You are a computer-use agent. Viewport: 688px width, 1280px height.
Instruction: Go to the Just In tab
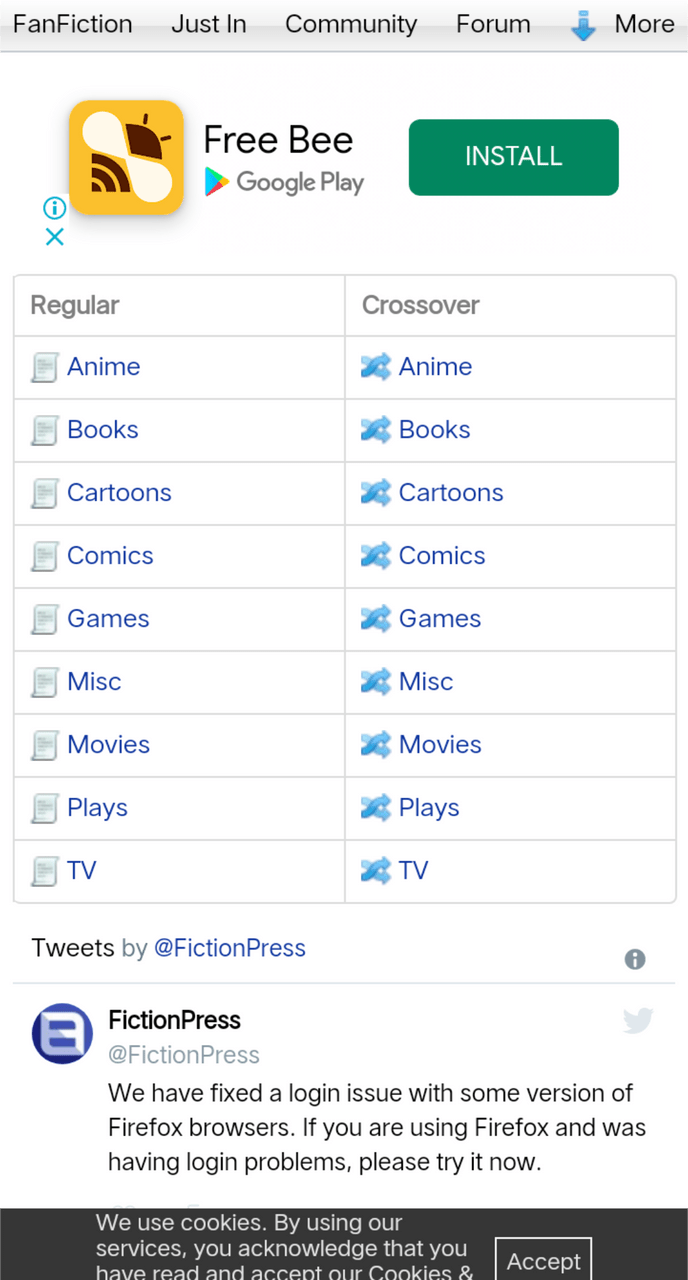pyautogui.click(x=209, y=24)
